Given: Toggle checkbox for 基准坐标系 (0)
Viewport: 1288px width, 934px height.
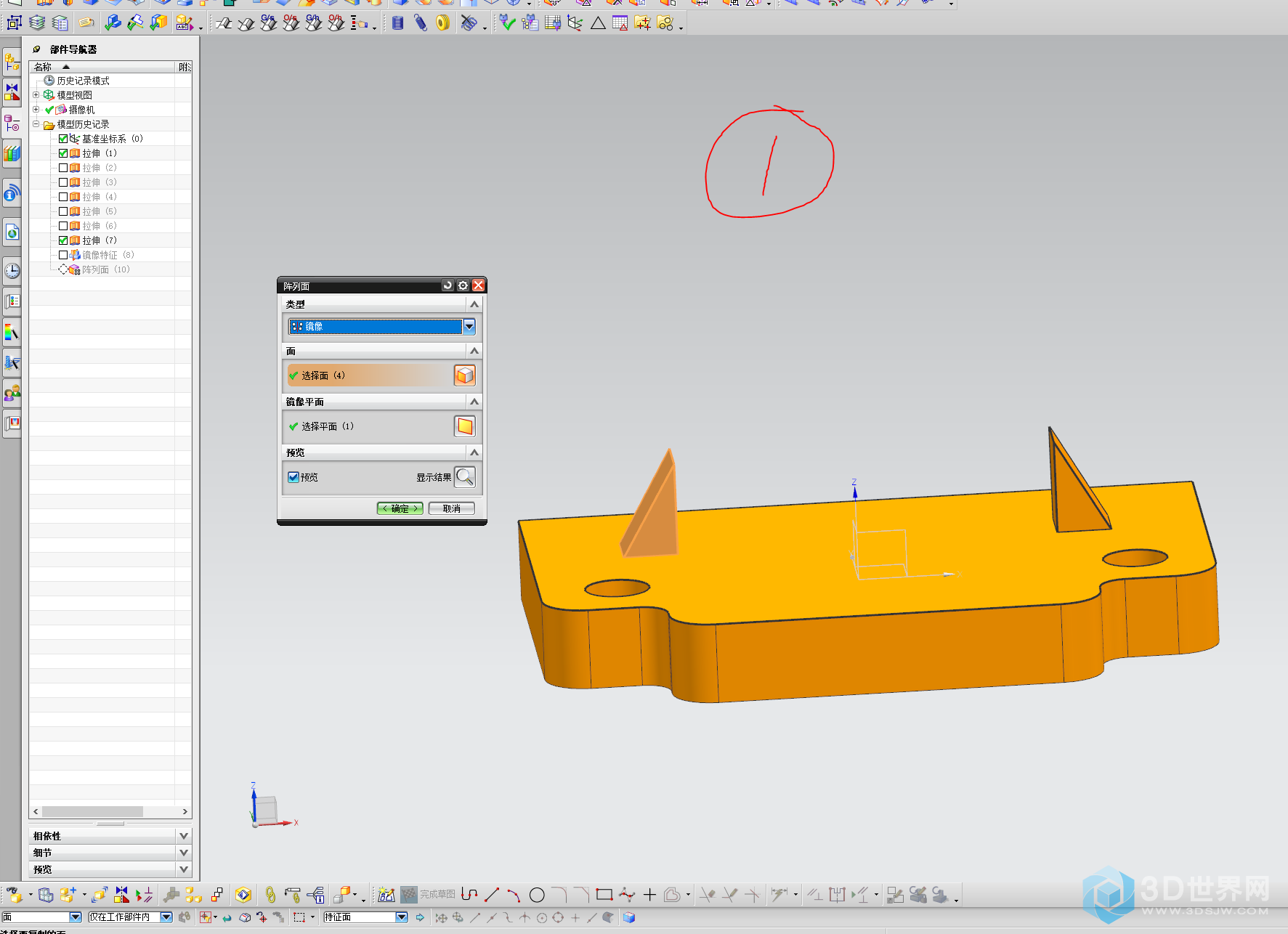Looking at the screenshot, I should 63,139.
